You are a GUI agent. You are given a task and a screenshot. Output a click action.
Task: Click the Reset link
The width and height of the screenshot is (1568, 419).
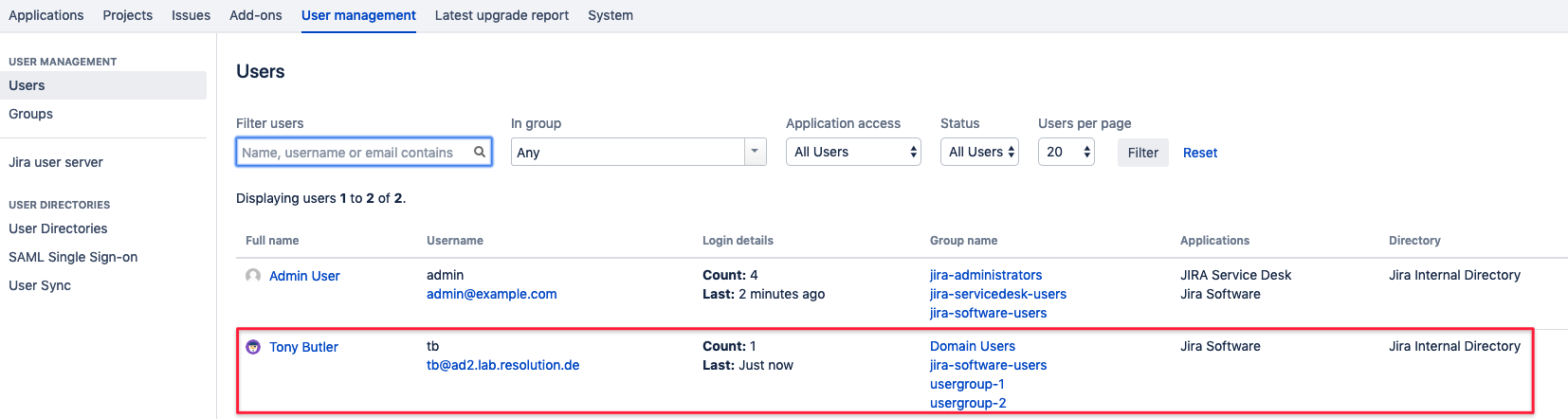(x=1199, y=153)
